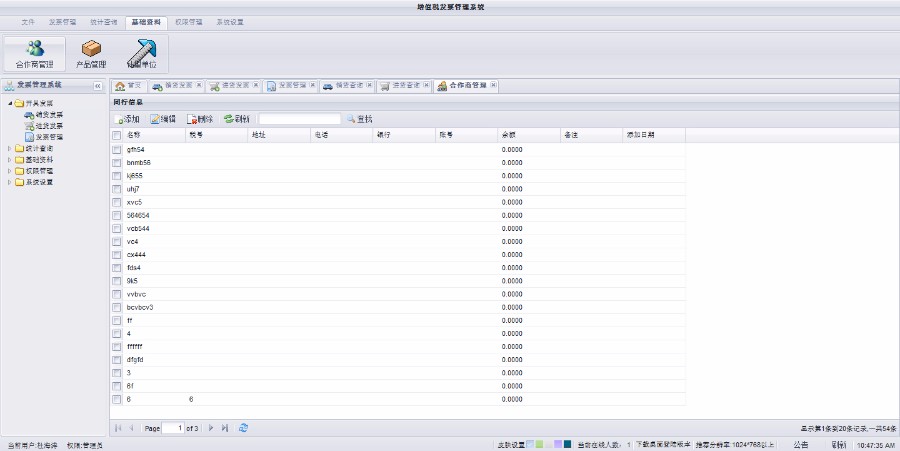Image resolution: width=900 pixels, height=451 pixels.
Task: Open the 权限管理 ribbon menu tab
Action: (189, 22)
